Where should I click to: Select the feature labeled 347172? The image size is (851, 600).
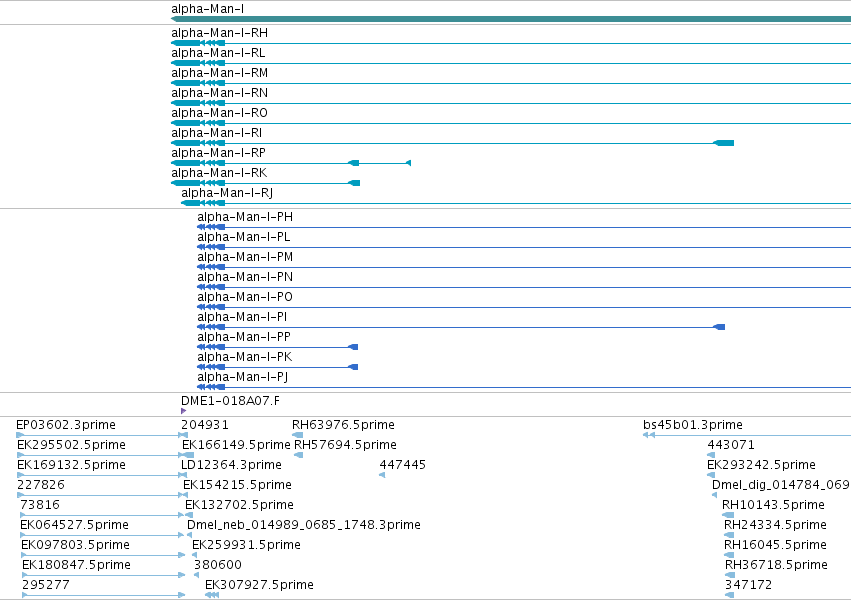748,585
